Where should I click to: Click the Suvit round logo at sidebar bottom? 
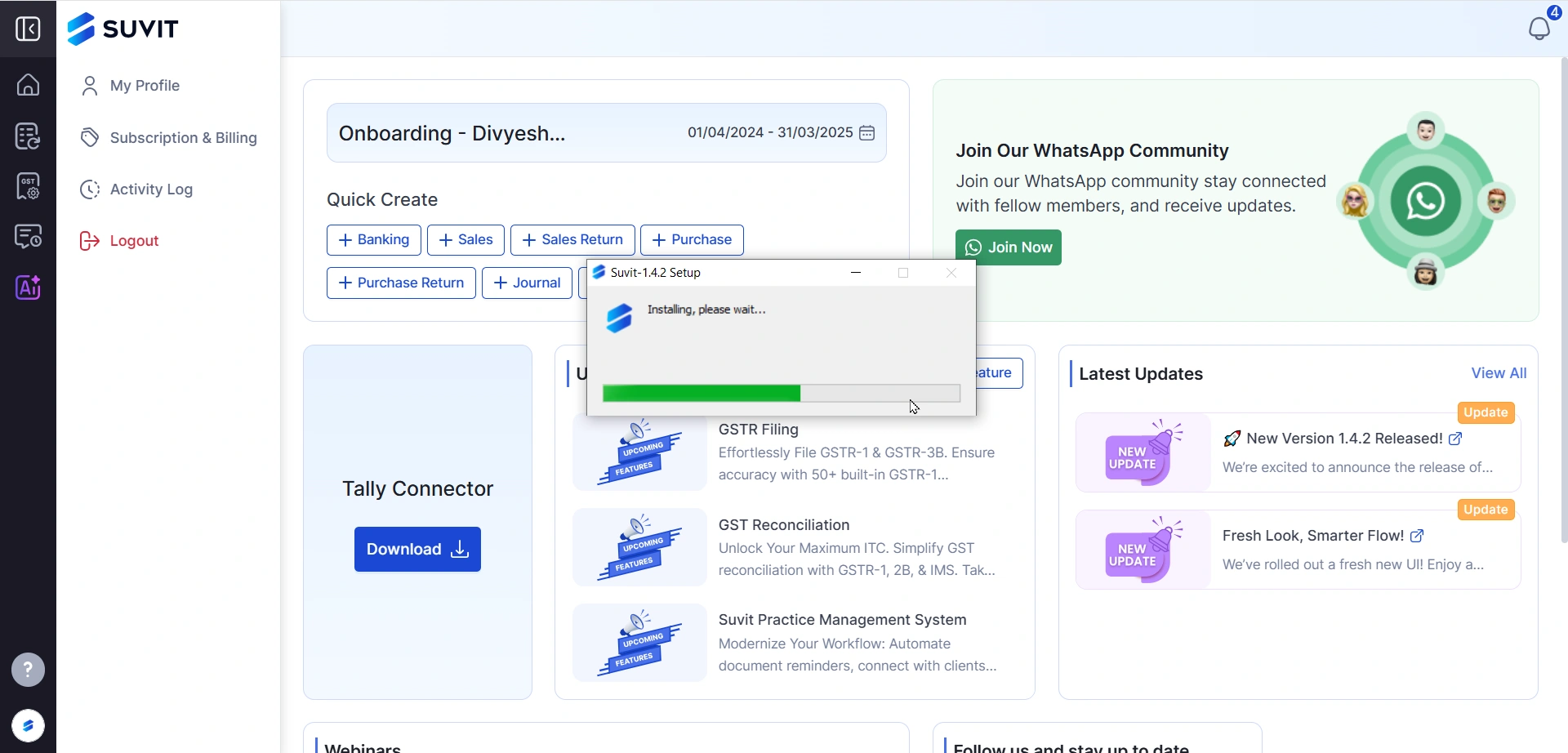point(28,725)
